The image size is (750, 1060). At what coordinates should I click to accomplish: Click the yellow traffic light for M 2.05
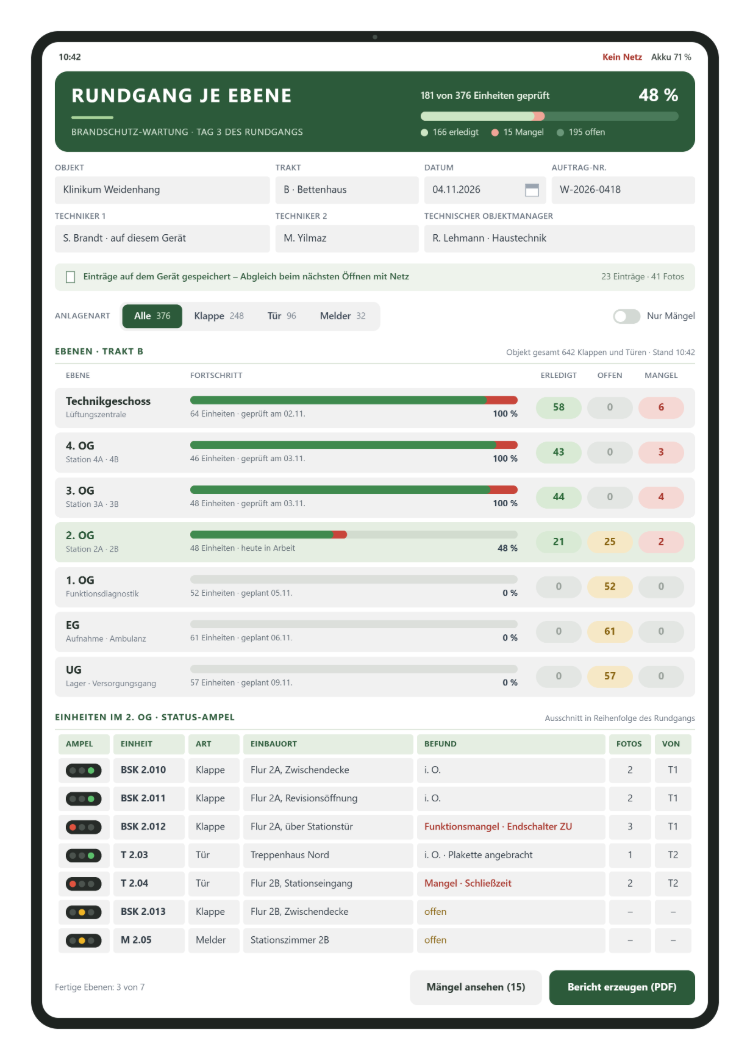[x=82, y=940]
